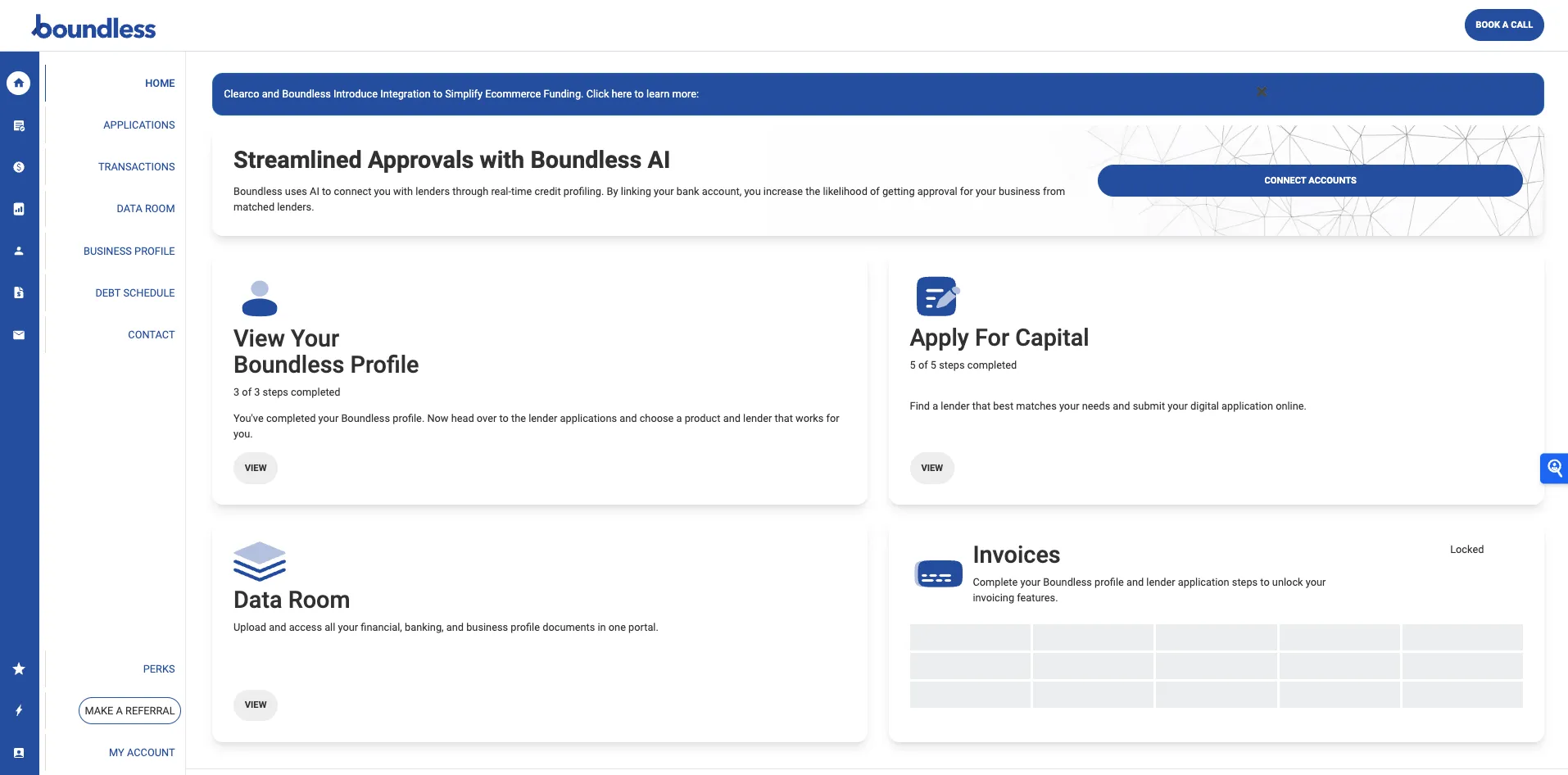Screen dimensions: 1568x775
Task: Click the Connect Accounts button
Action: tap(1310, 180)
